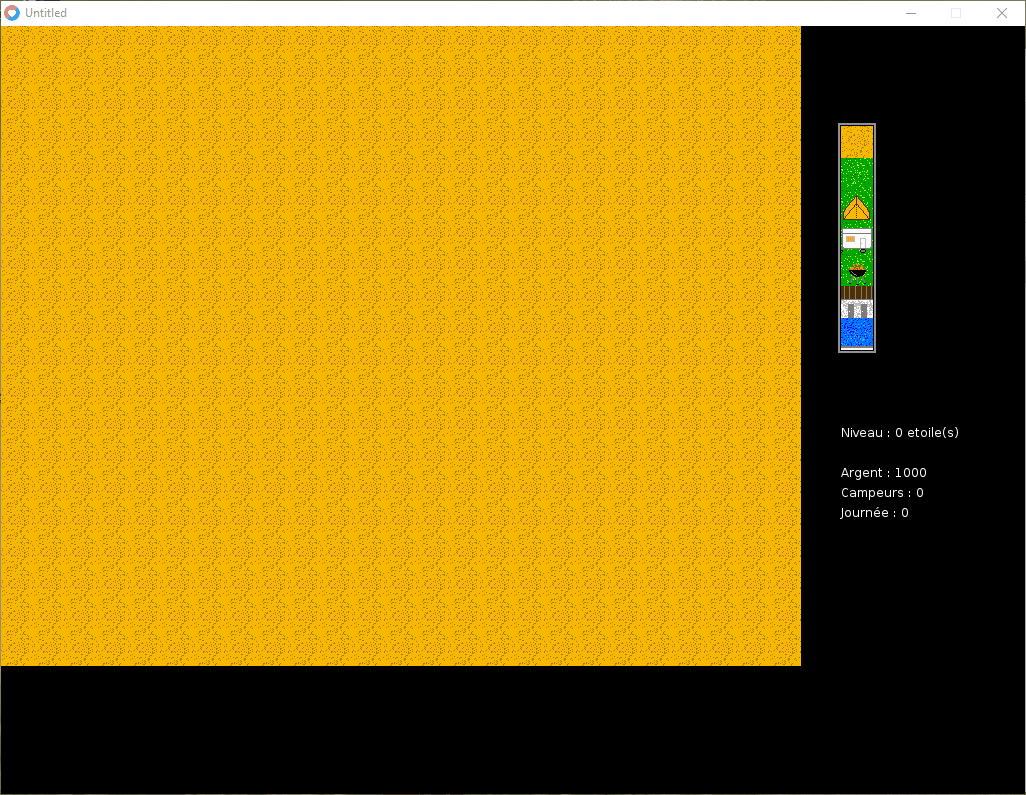This screenshot has height=795, width=1026.
Task: Click the heart app icon in title bar
Action: pos(12,13)
